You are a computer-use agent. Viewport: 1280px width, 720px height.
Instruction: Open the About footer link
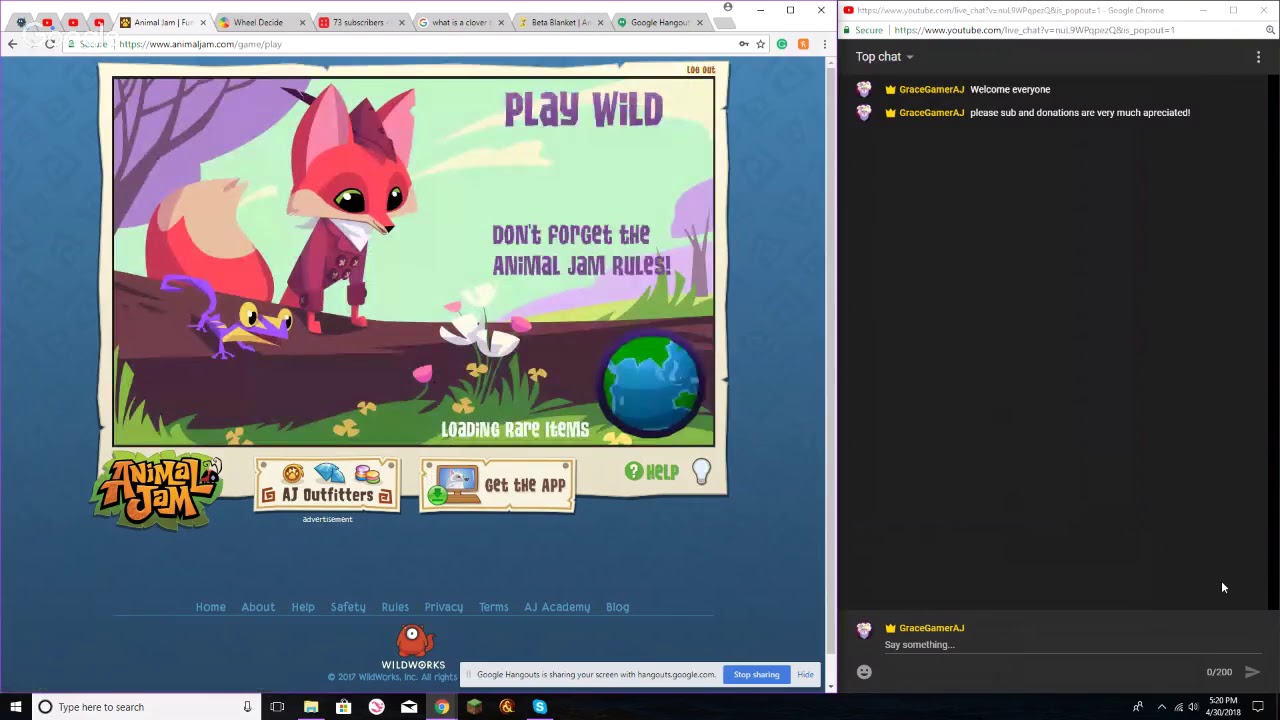click(258, 607)
